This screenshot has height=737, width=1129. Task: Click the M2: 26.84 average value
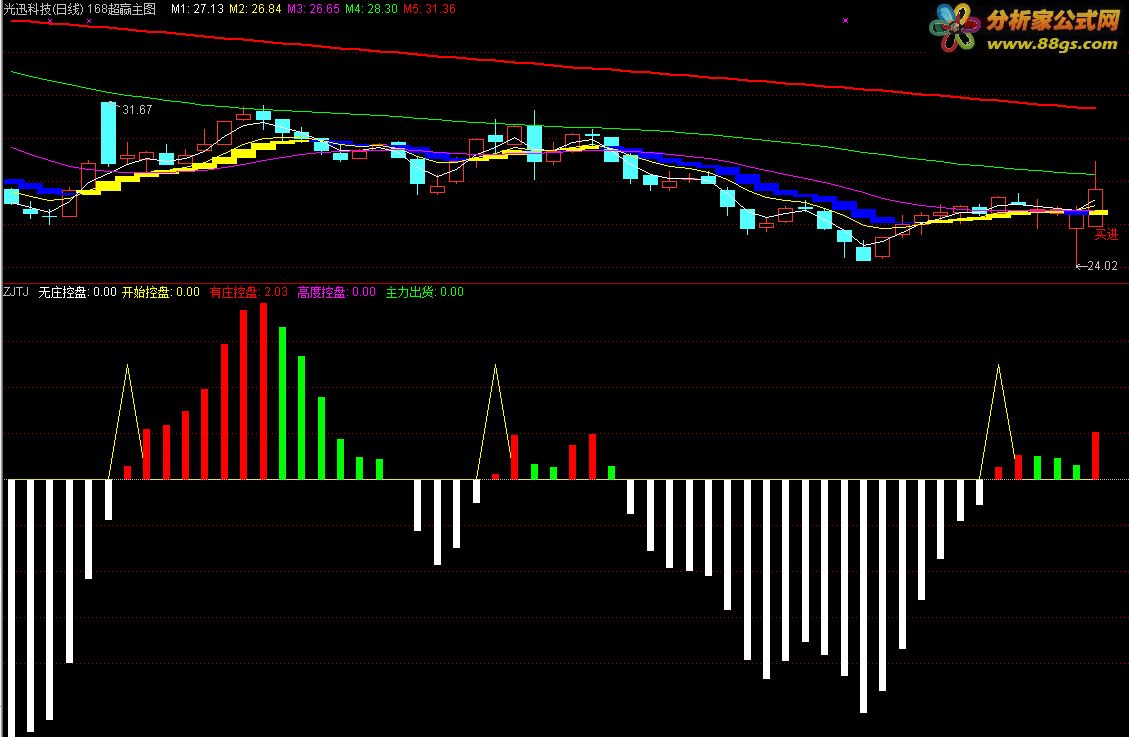[x=255, y=9]
